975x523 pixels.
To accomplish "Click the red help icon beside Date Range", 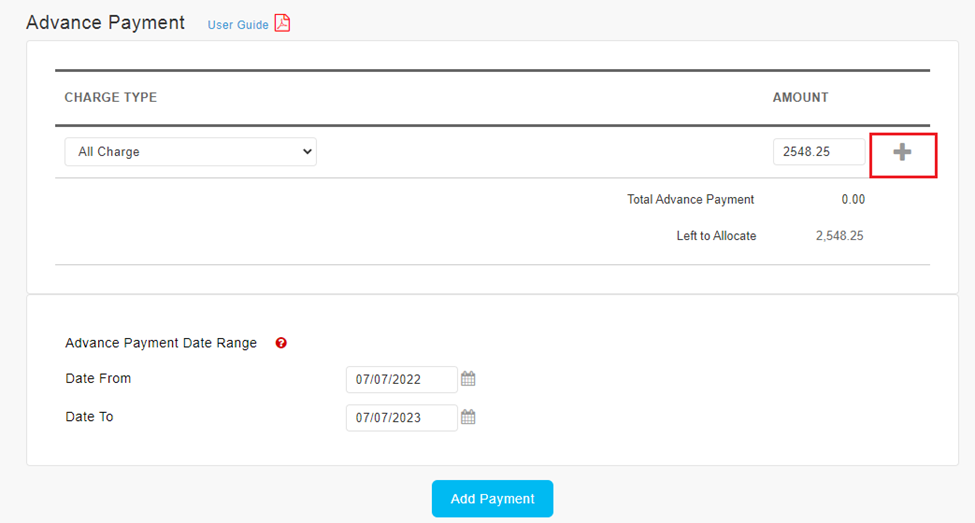I will [281, 343].
